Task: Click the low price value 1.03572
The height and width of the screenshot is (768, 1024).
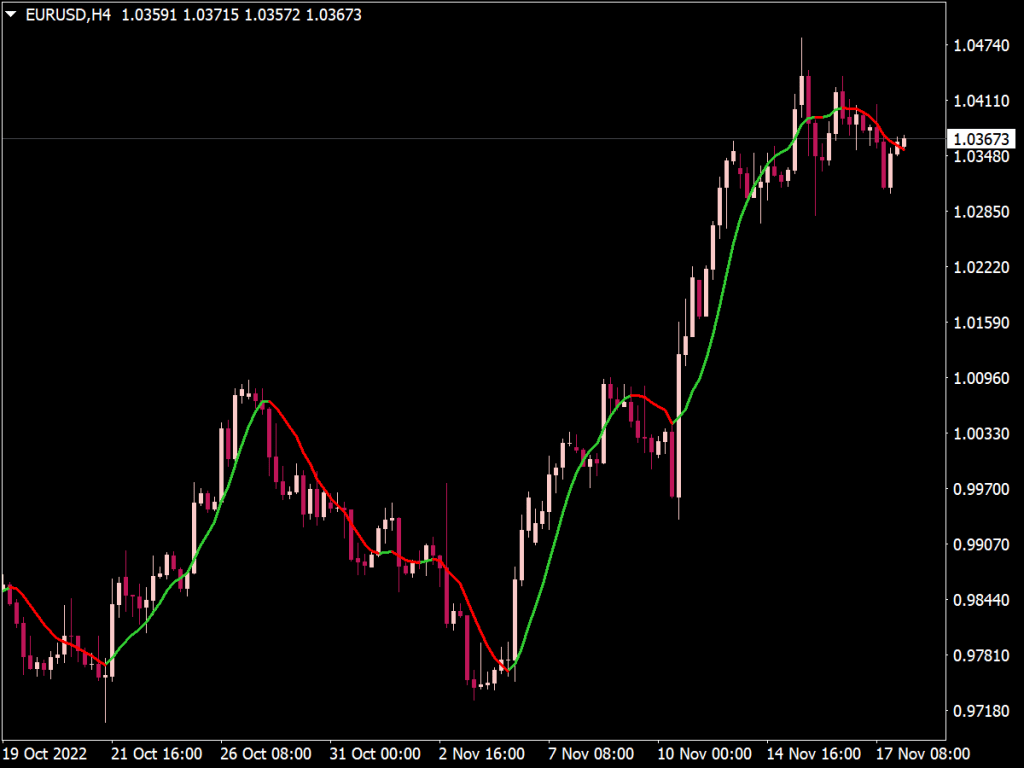Action: pos(270,15)
